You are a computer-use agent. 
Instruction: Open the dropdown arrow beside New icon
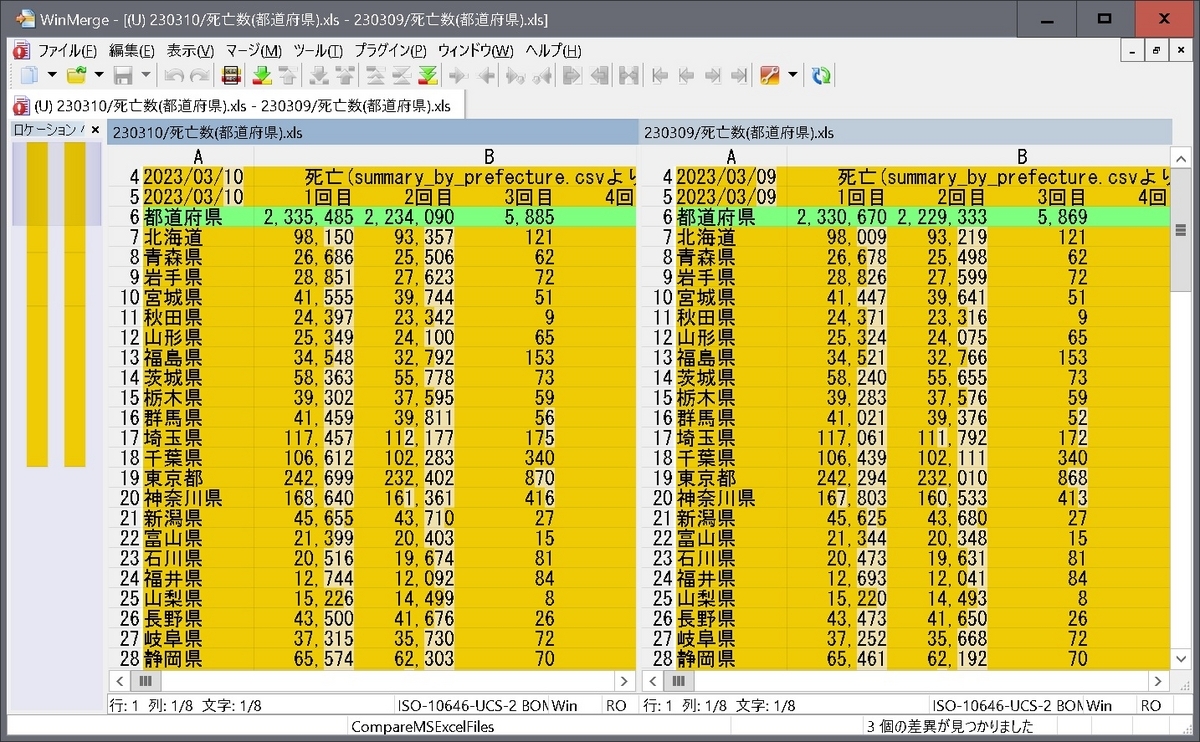[x=52, y=75]
